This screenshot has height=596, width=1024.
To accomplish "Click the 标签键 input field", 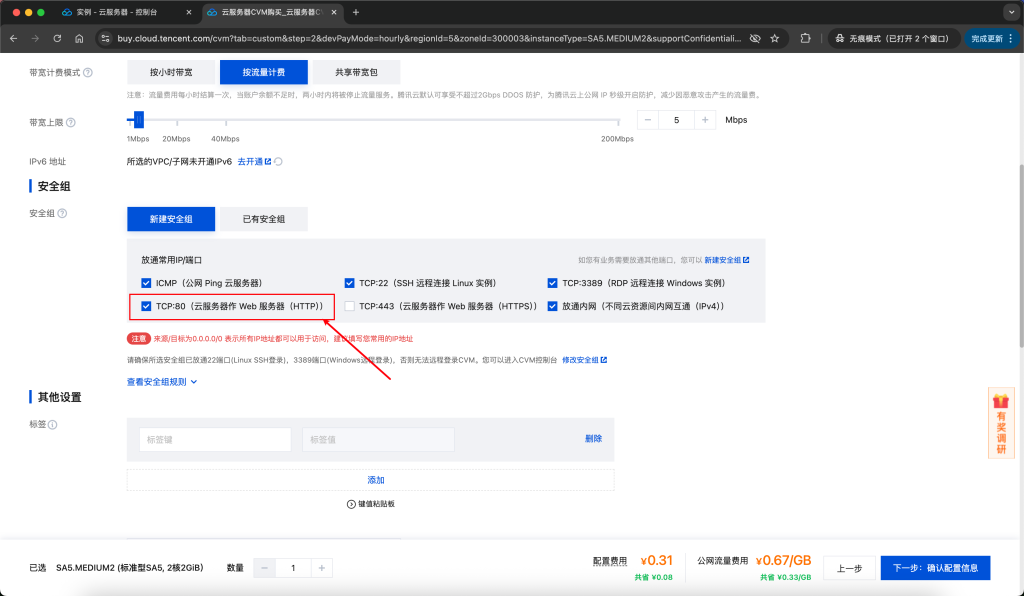I will 214,439.
